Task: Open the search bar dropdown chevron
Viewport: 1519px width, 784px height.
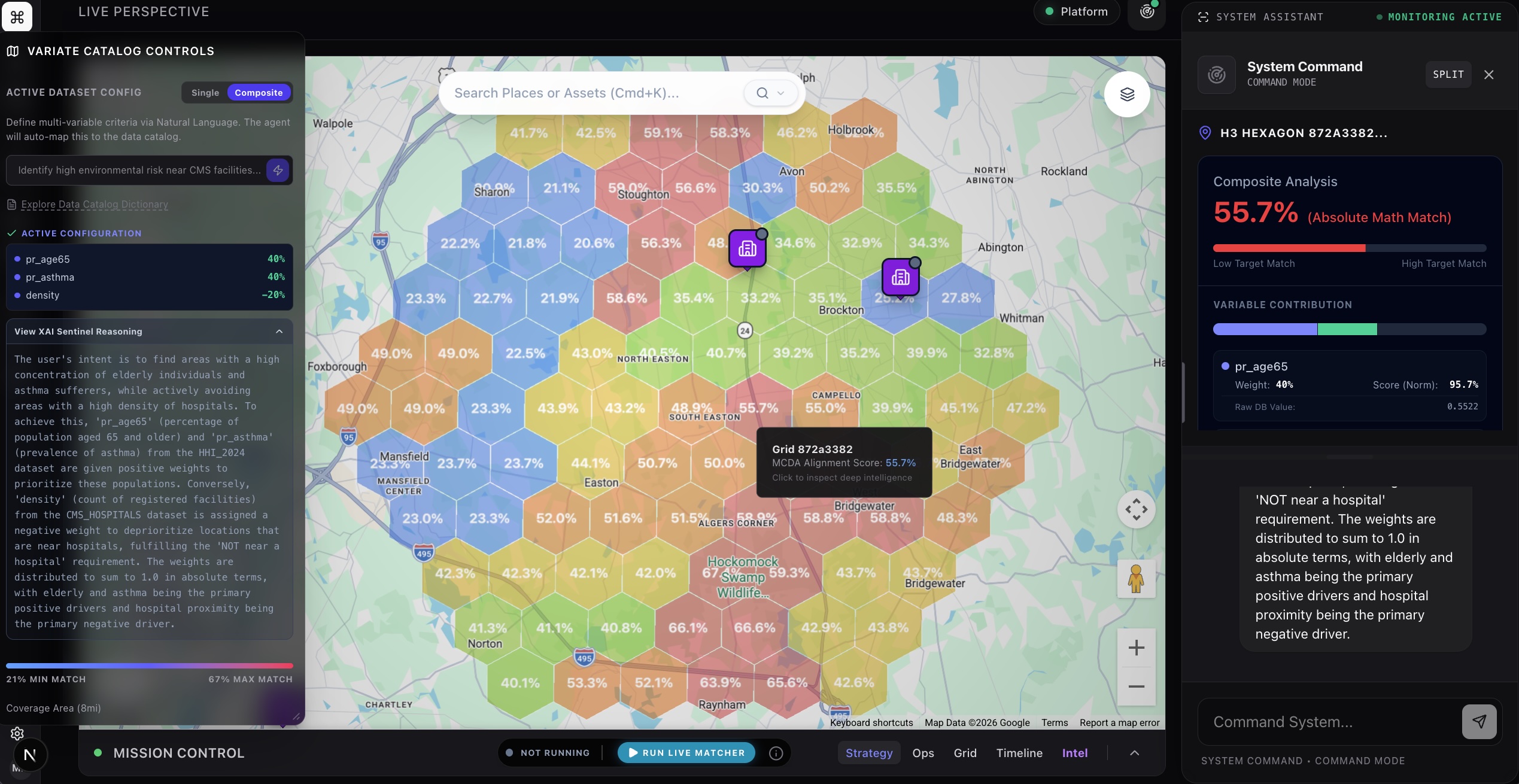Action: point(780,93)
